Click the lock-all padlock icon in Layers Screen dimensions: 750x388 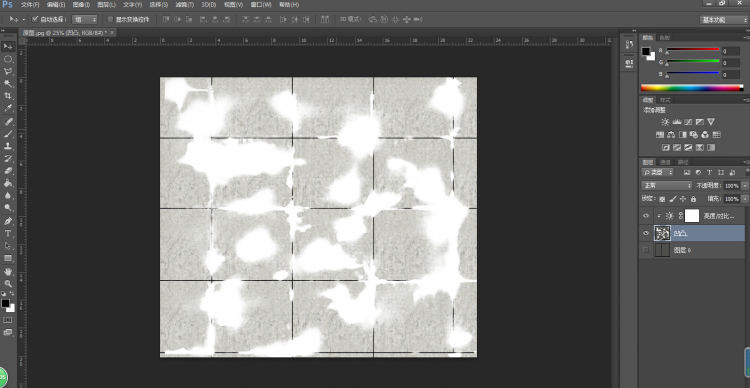(694, 199)
